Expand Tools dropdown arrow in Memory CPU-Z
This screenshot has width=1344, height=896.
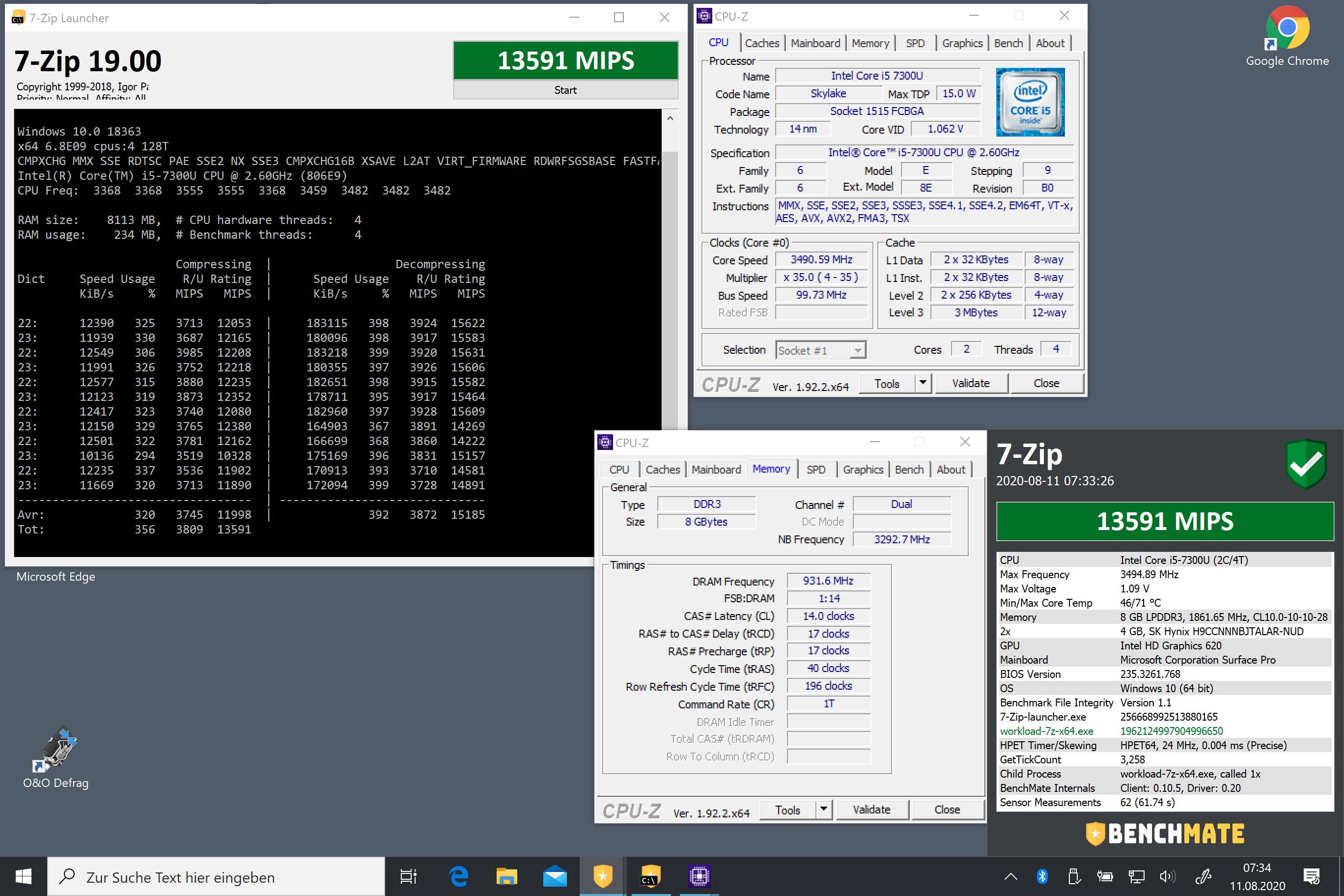click(823, 810)
